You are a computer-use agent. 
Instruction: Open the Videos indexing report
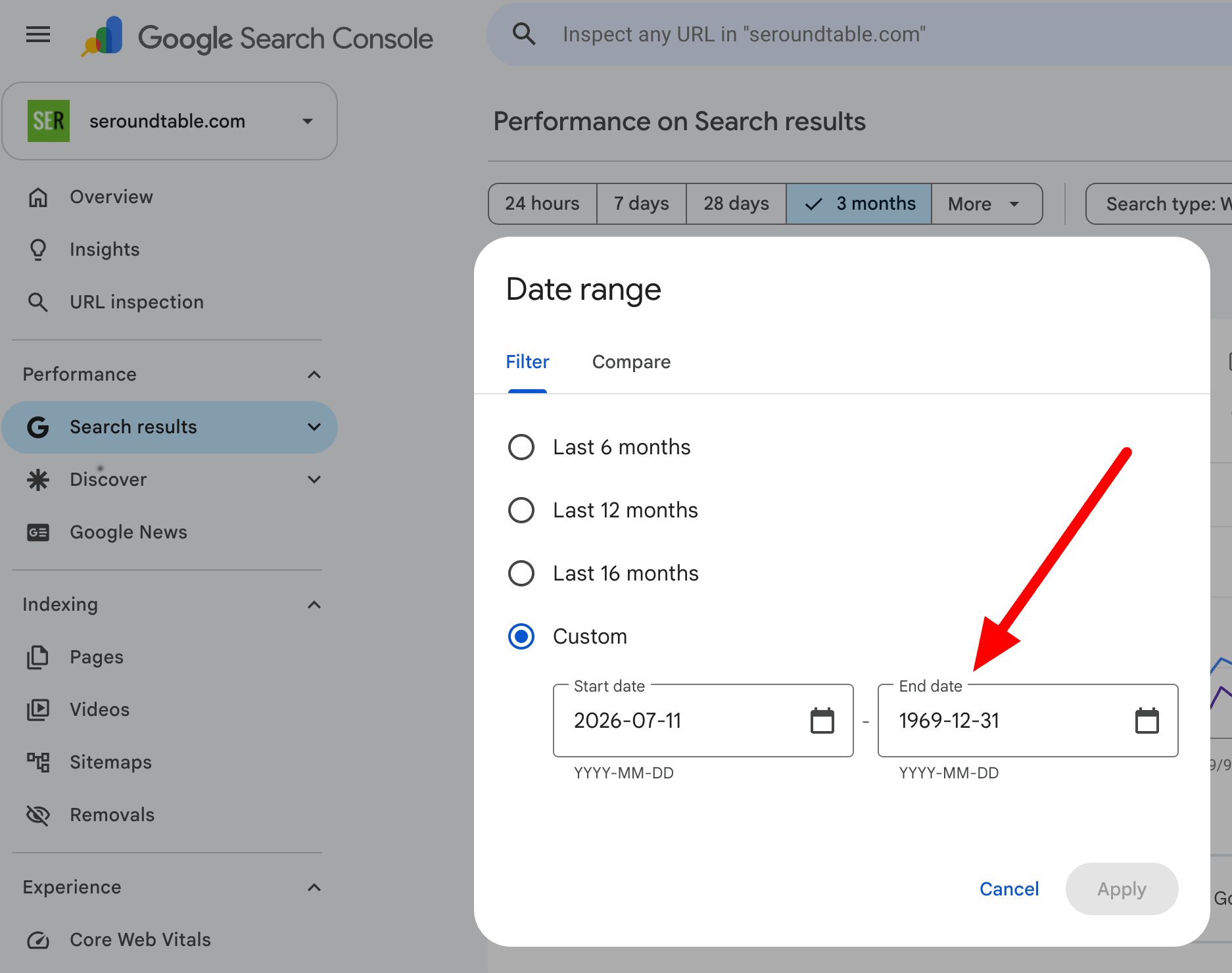pyautogui.click(x=99, y=710)
